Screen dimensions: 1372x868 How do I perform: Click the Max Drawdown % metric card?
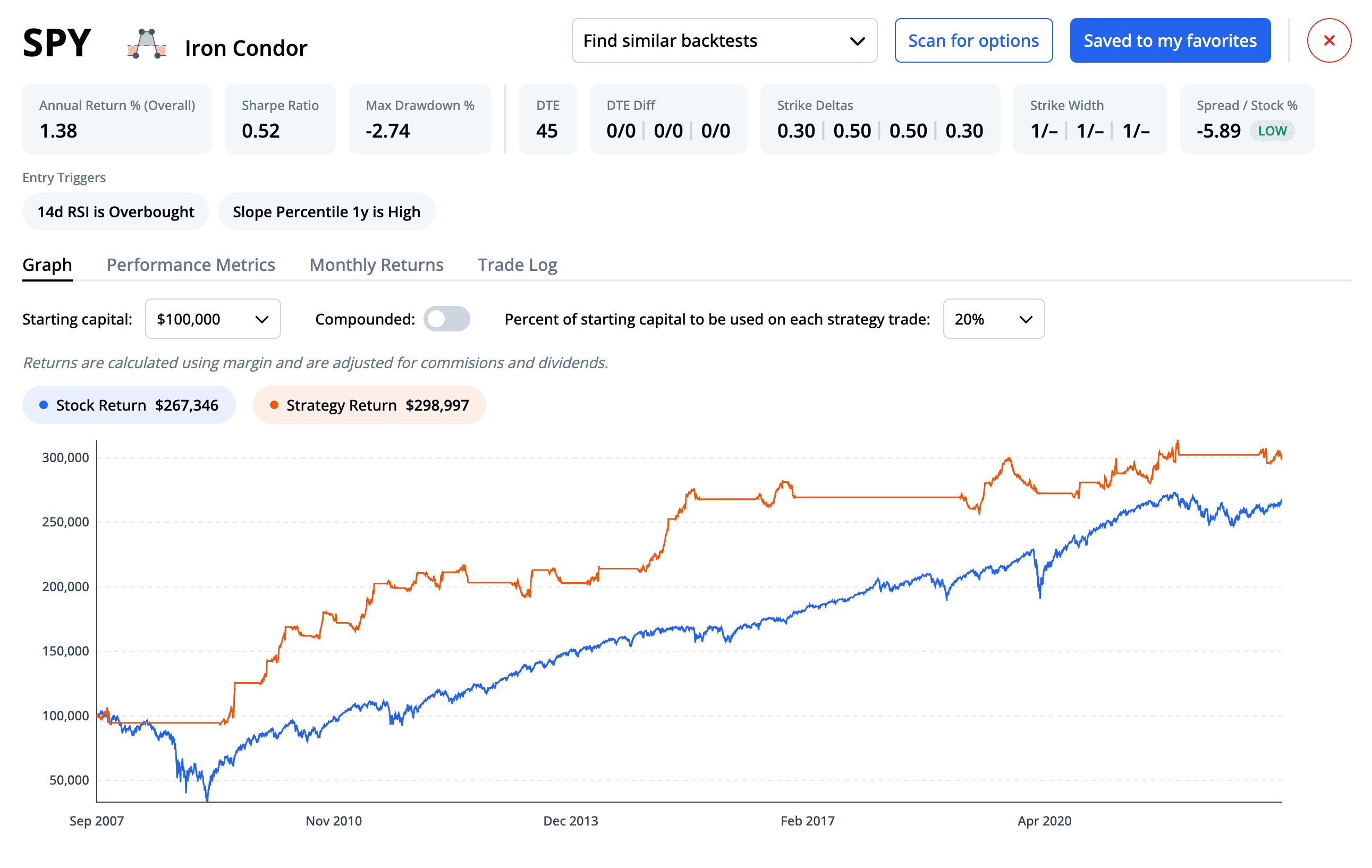tap(419, 118)
